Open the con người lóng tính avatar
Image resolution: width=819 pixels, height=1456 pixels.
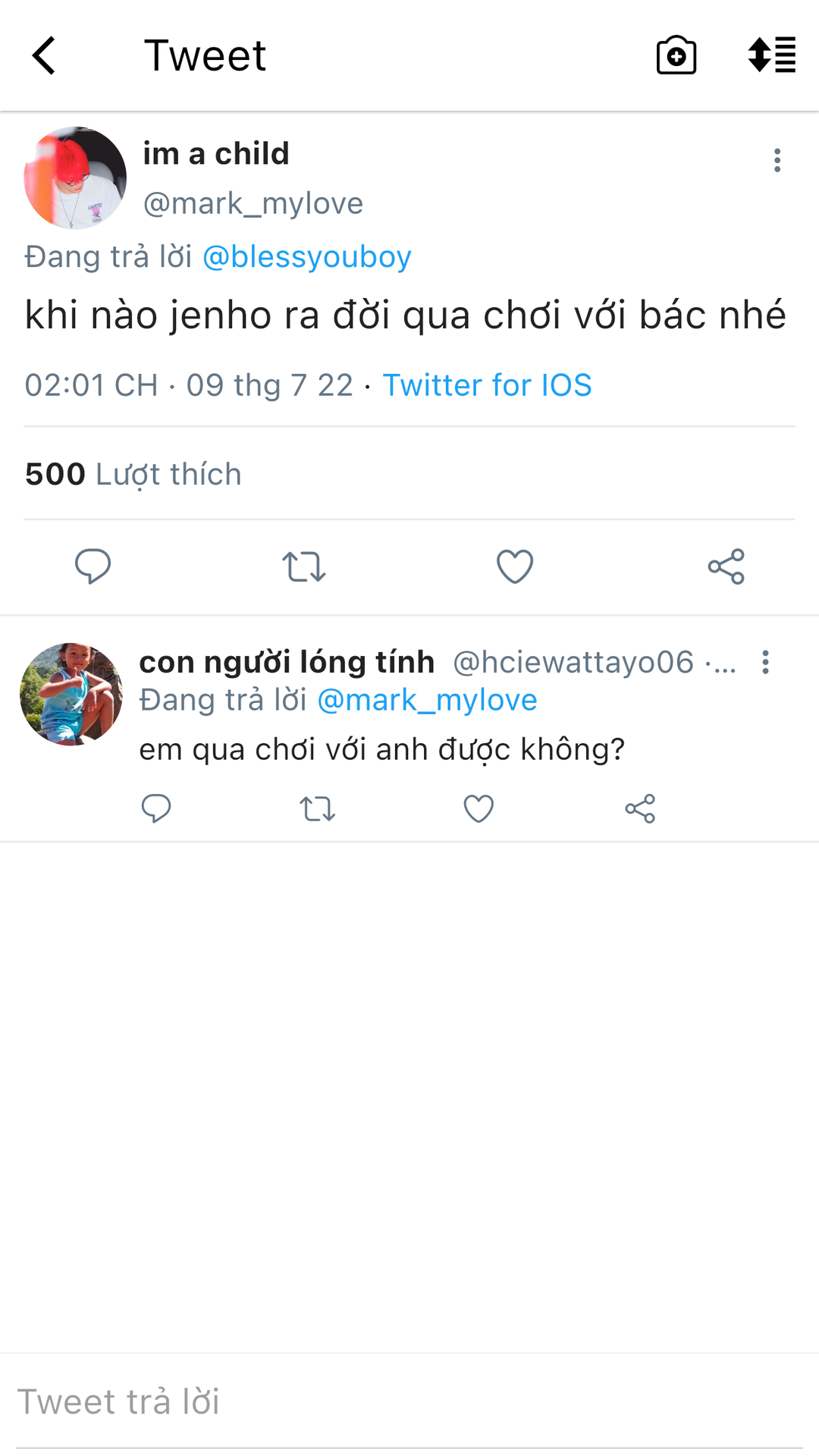pyautogui.click(x=71, y=694)
